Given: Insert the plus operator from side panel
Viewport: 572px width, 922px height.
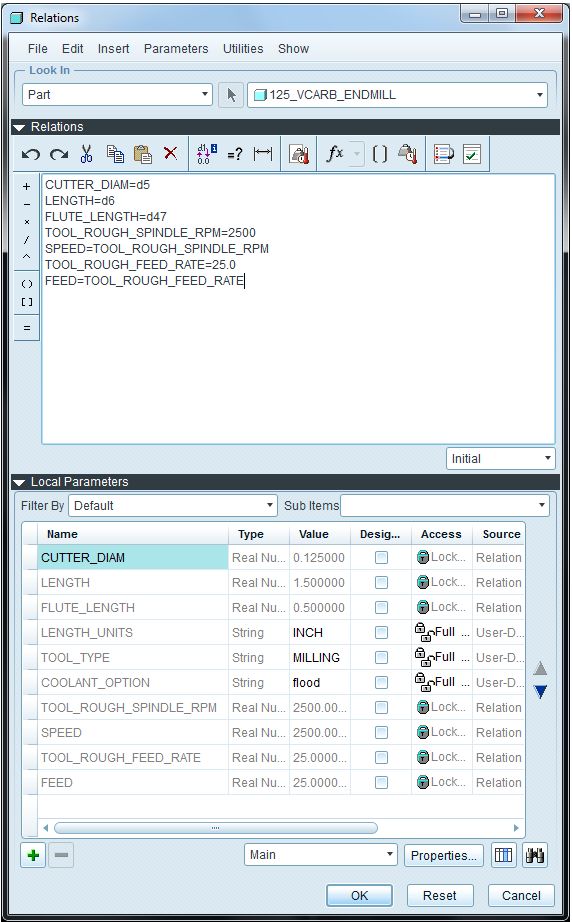Looking at the screenshot, I should tap(26, 186).
